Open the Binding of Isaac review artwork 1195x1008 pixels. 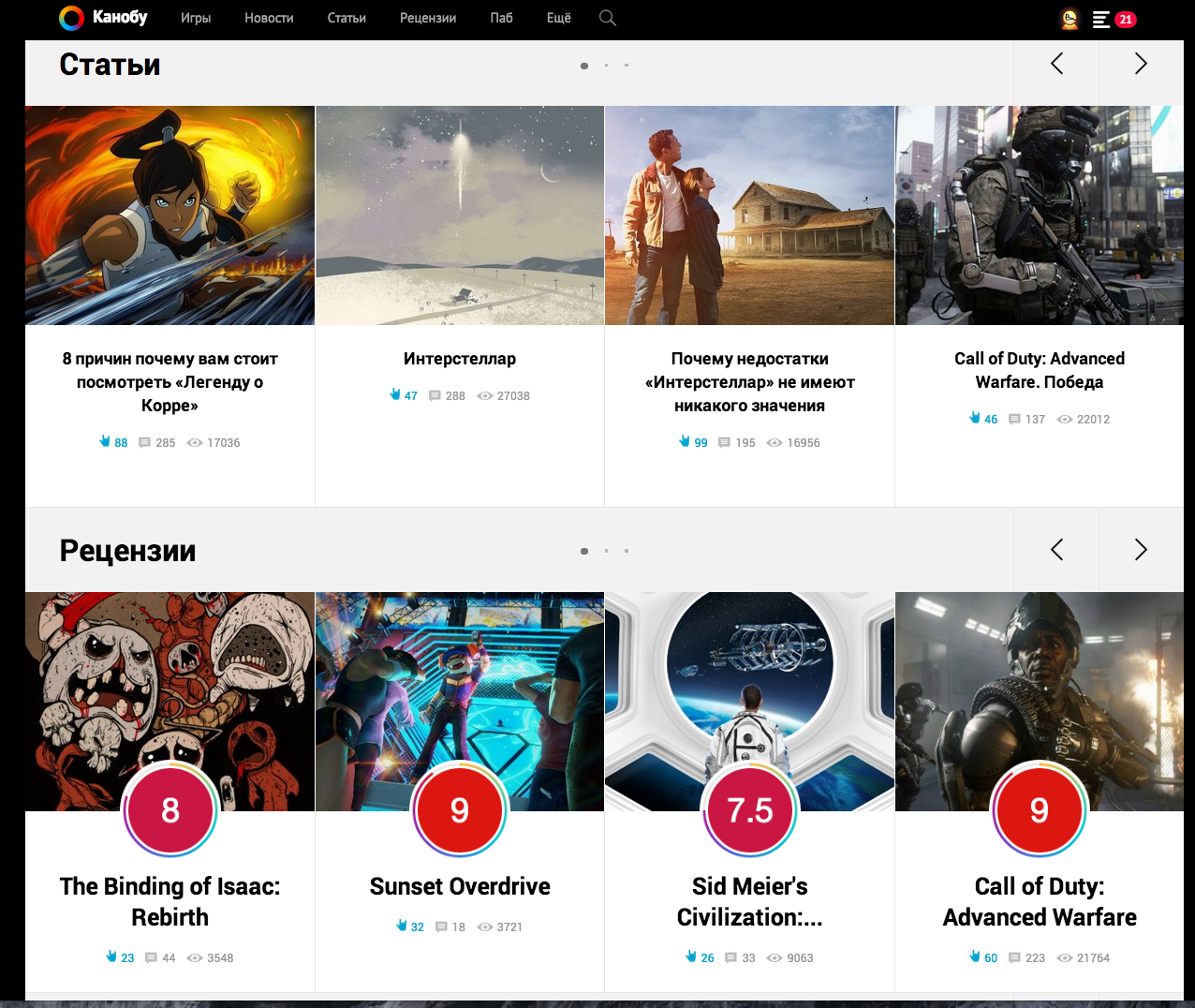(x=170, y=684)
